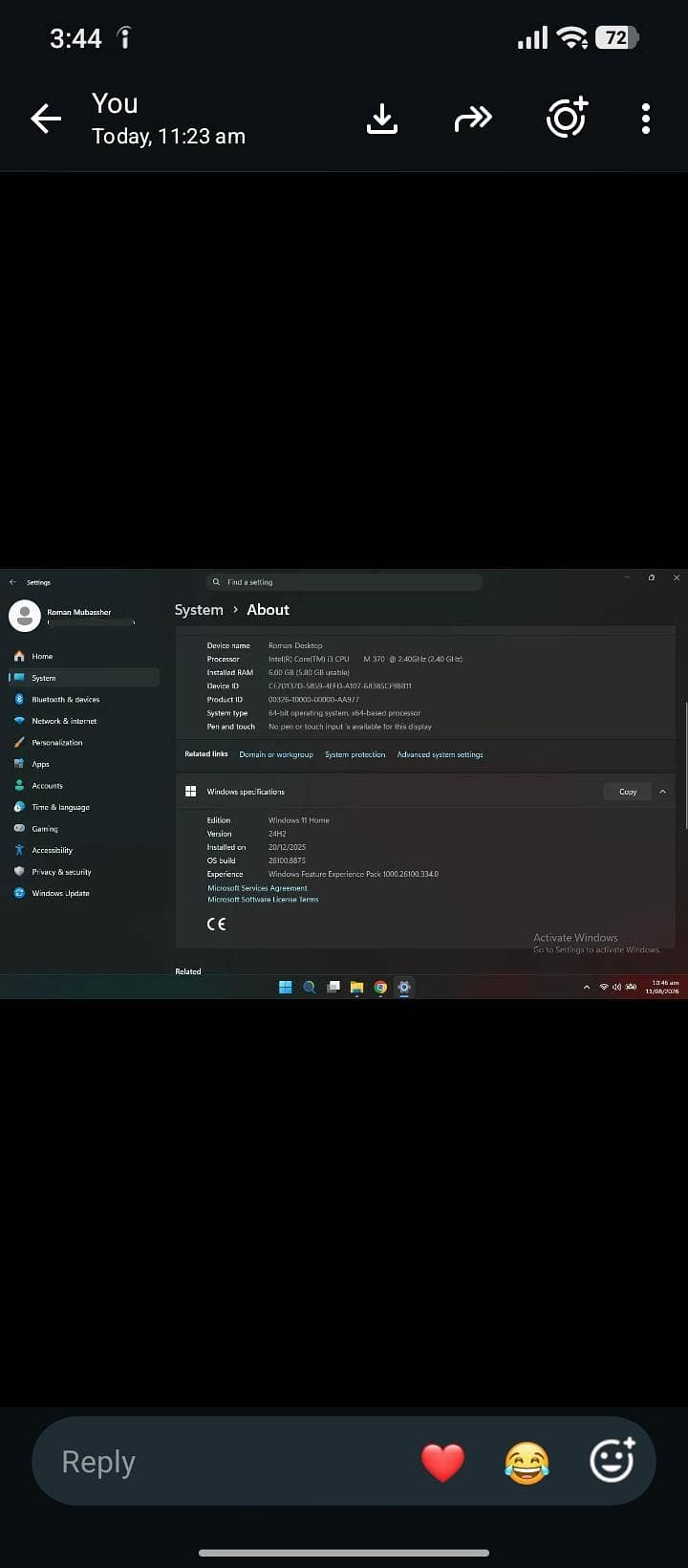
Task: Open Google Chrome from the taskbar
Action: [x=380, y=987]
